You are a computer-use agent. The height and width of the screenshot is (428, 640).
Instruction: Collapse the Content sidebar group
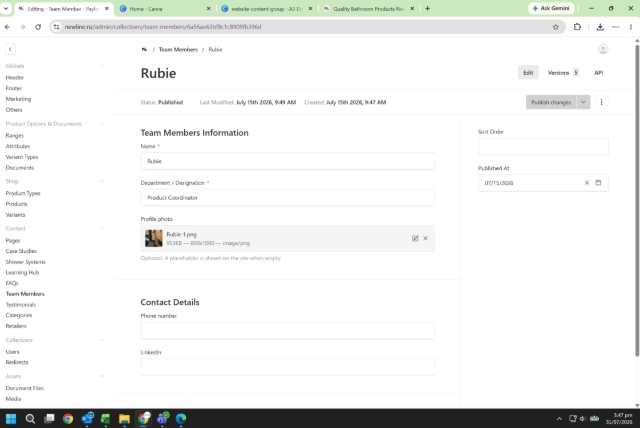(102, 228)
